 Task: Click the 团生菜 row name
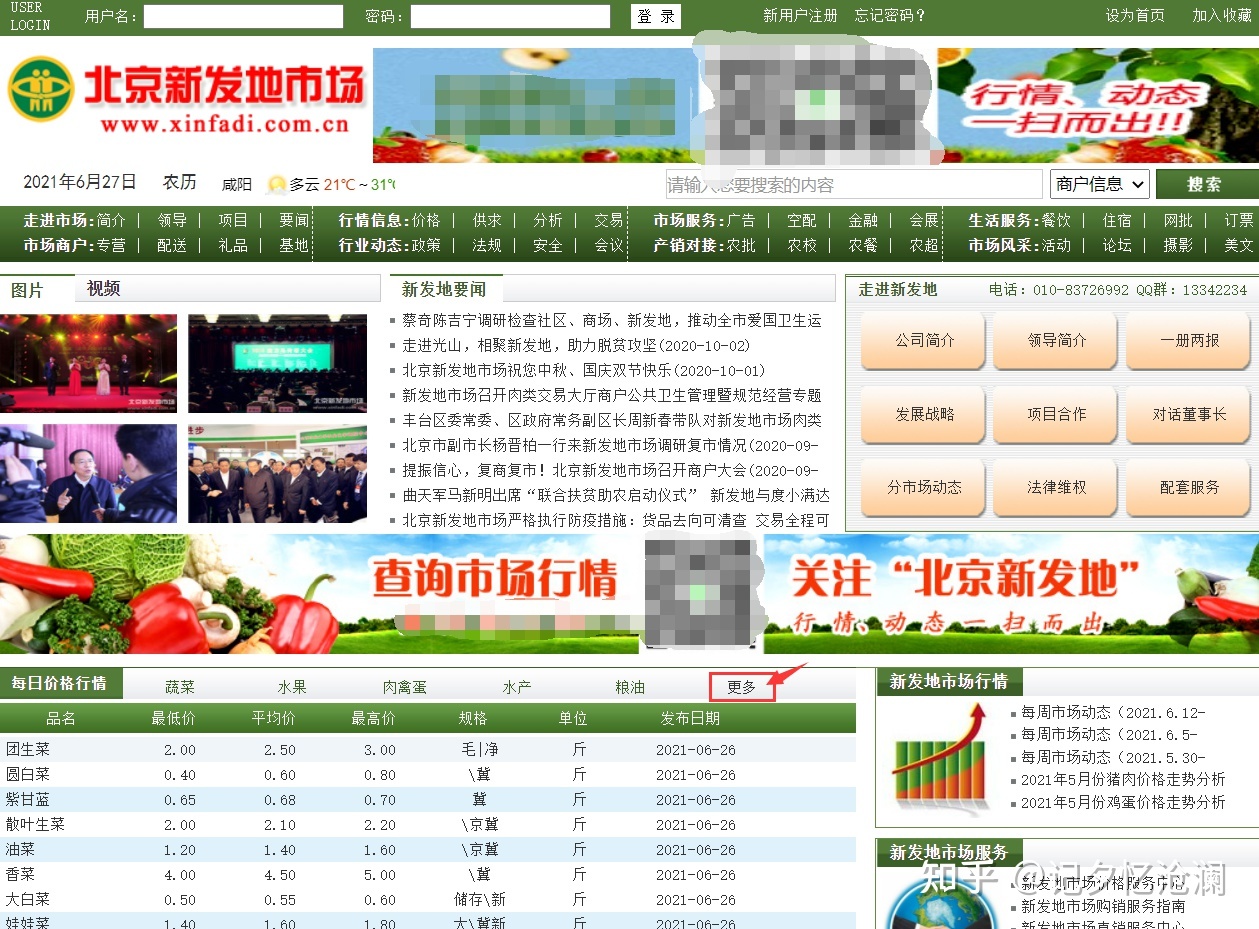click(x=28, y=750)
